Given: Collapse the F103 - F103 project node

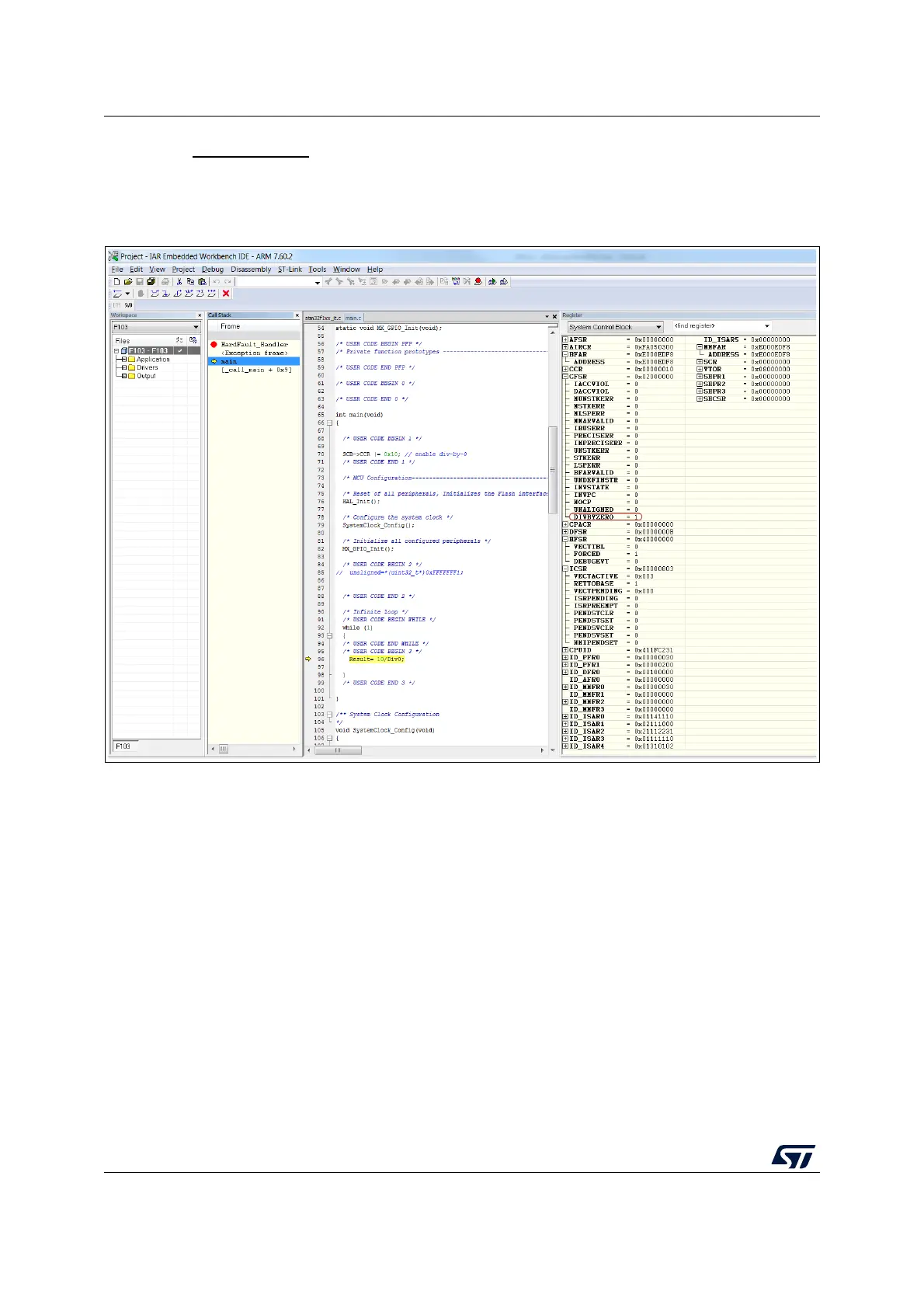Looking at the screenshot, I should pos(116,351).
